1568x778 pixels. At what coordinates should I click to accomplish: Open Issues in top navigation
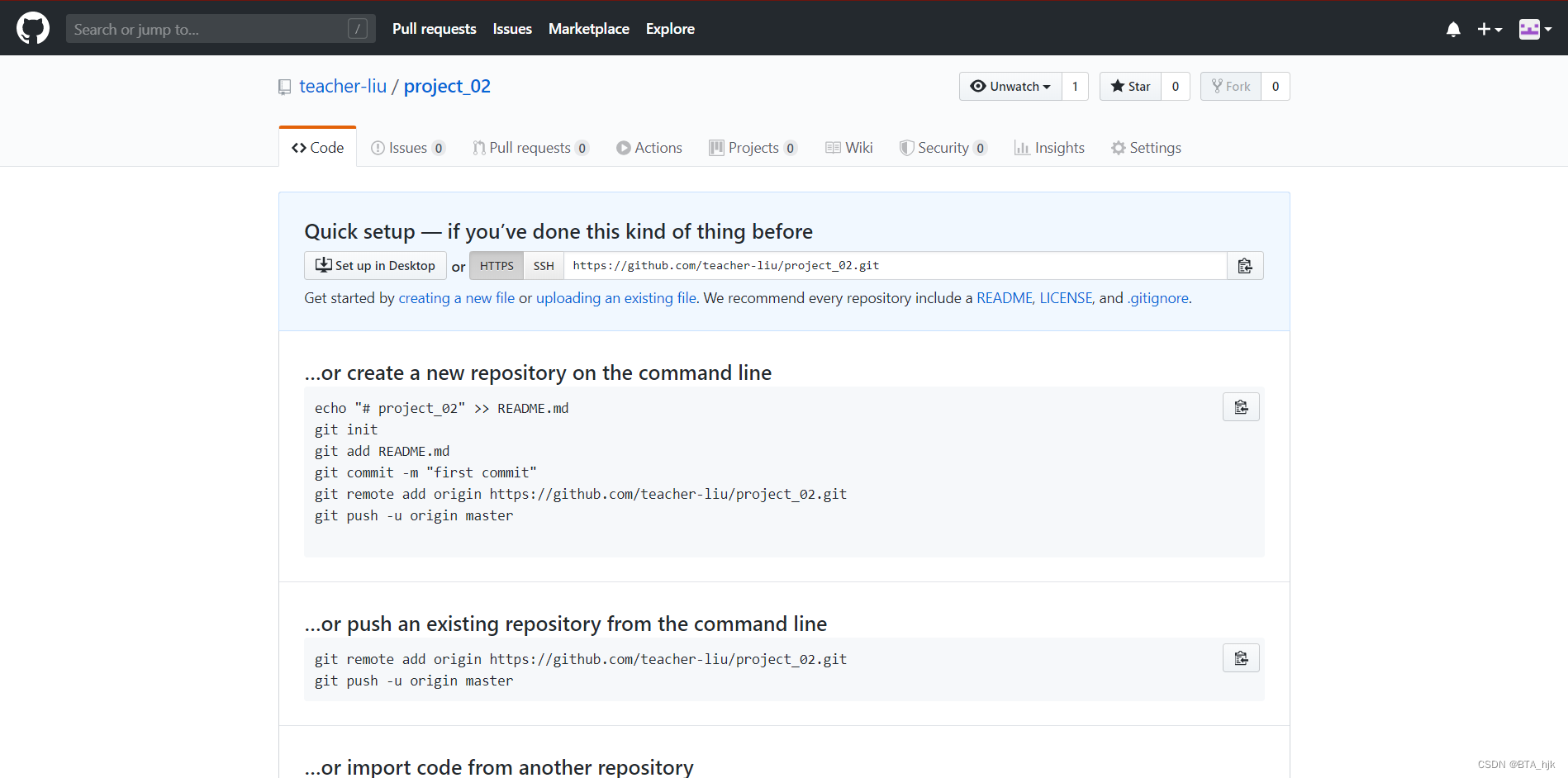[512, 29]
